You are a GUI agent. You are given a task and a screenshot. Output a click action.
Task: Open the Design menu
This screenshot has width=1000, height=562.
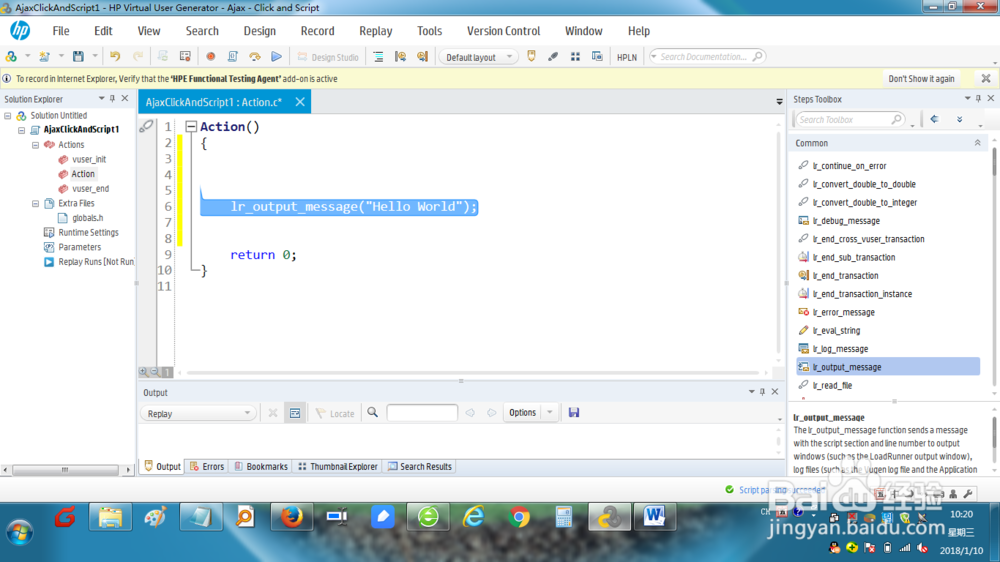260,31
